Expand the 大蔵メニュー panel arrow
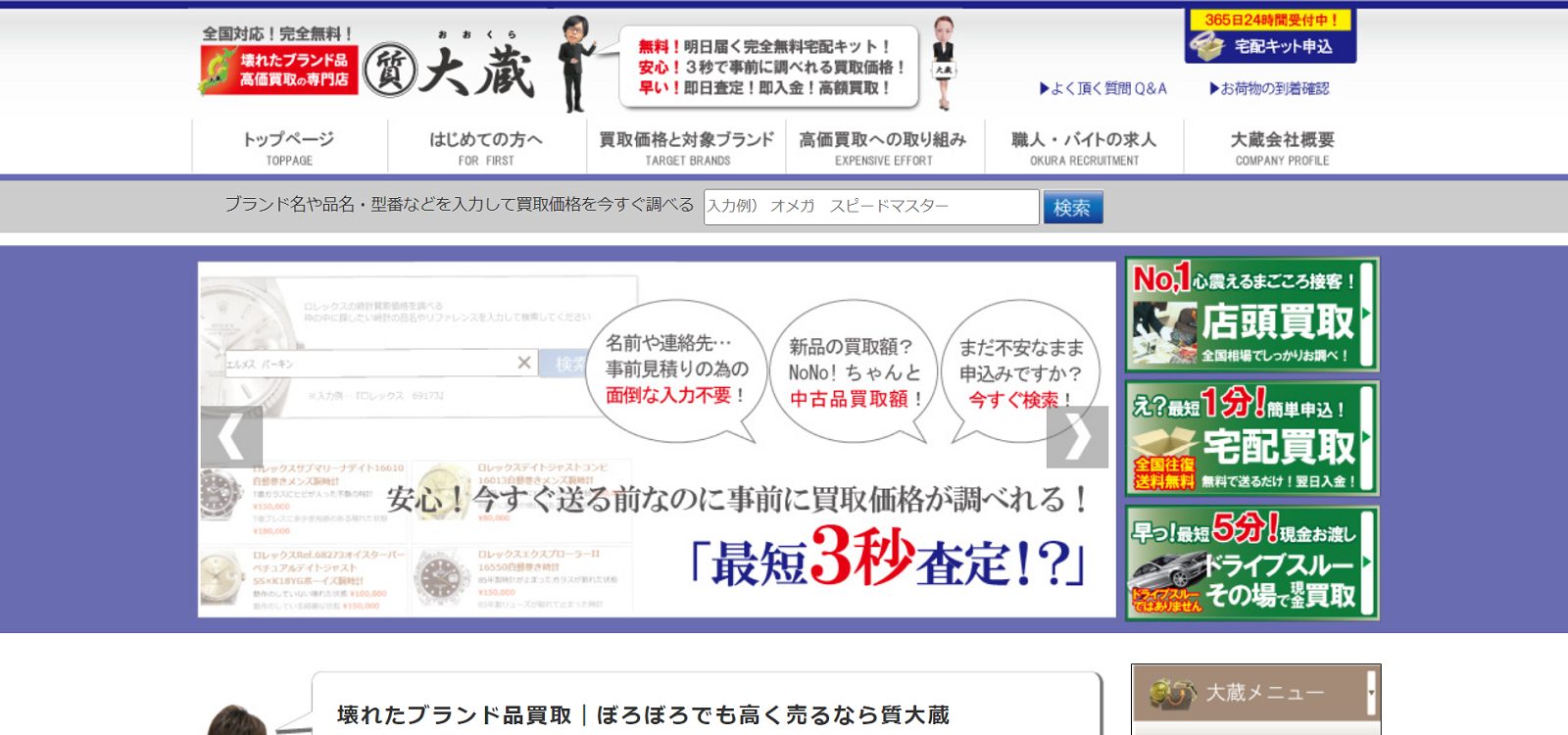This screenshot has height=735, width=1568. click(1371, 692)
